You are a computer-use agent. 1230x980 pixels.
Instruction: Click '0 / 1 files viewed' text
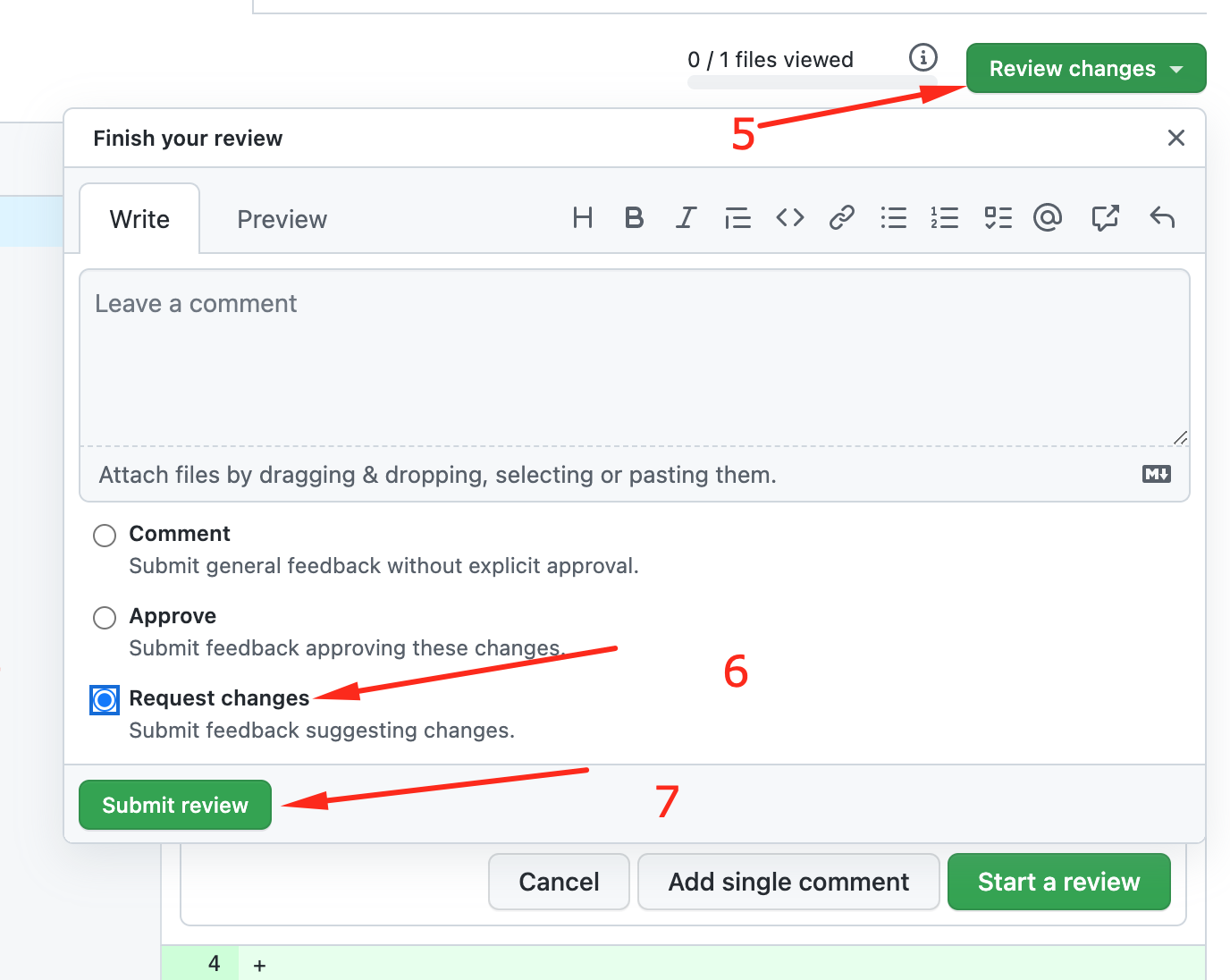pyautogui.click(x=771, y=60)
